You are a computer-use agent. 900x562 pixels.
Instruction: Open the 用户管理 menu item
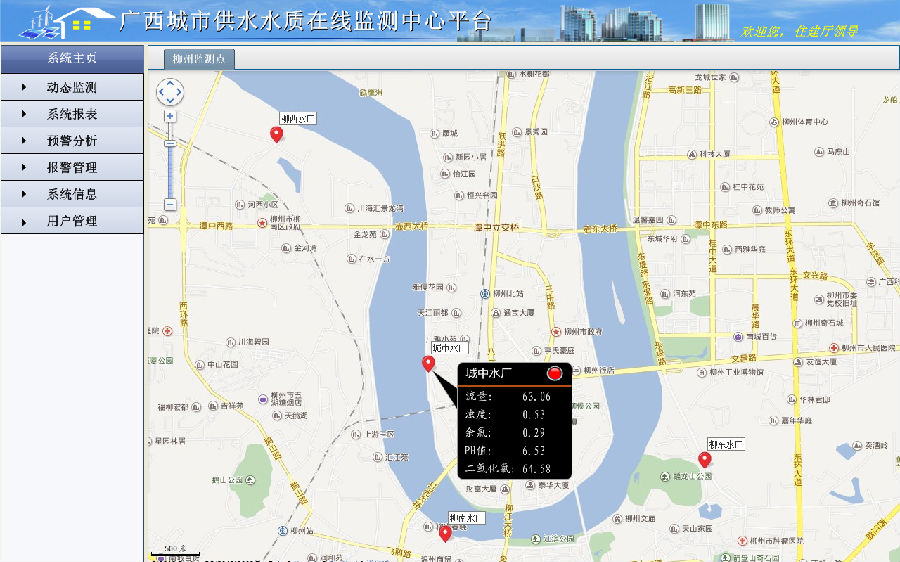pyautogui.click(x=71, y=221)
